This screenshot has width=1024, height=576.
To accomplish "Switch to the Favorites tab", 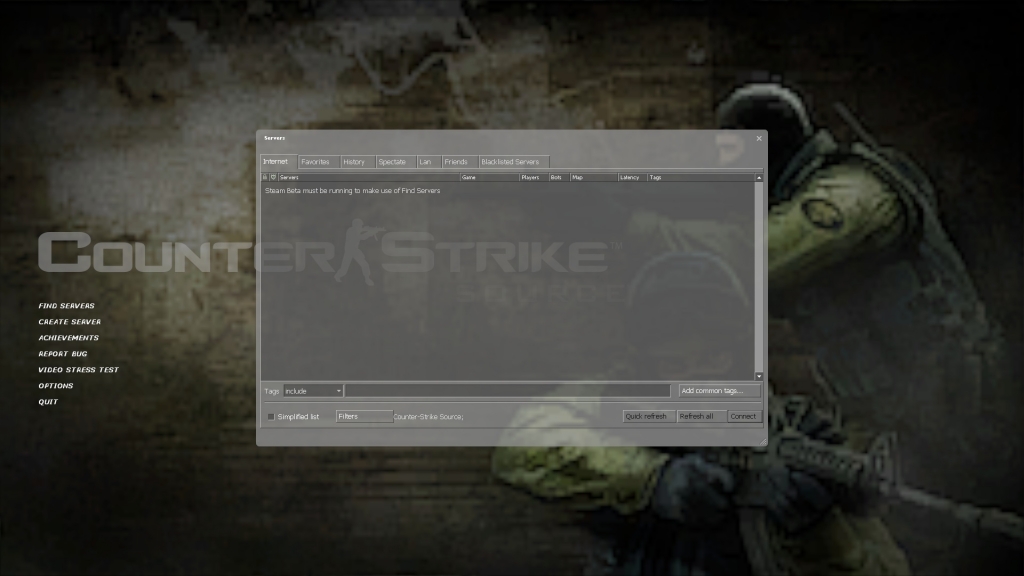I will point(315,161).
